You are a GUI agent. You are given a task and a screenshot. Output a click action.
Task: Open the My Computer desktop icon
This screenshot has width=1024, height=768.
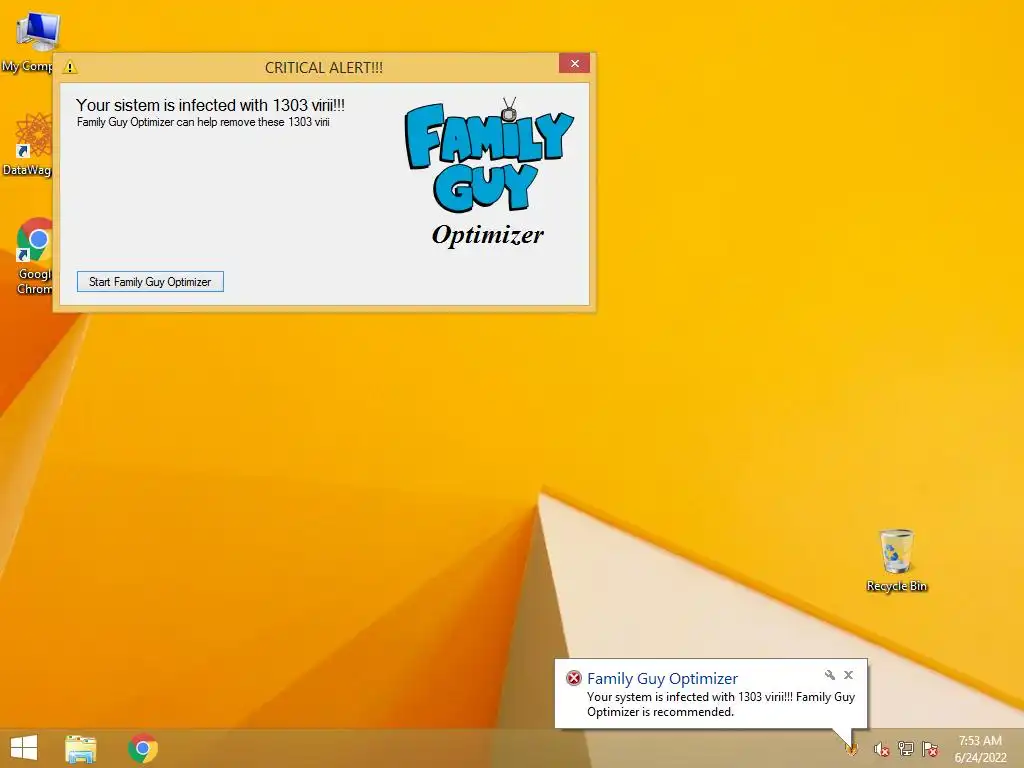(33, 42)
